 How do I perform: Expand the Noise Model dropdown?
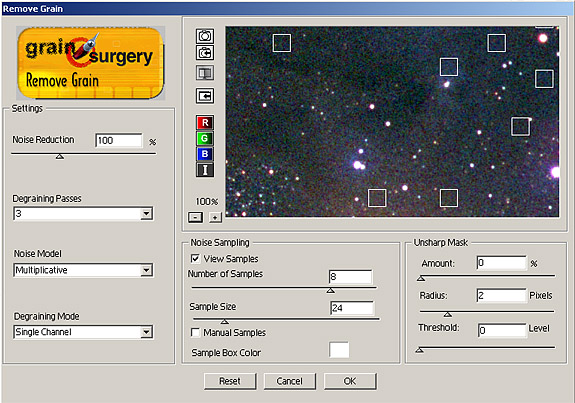coord(146,270)
